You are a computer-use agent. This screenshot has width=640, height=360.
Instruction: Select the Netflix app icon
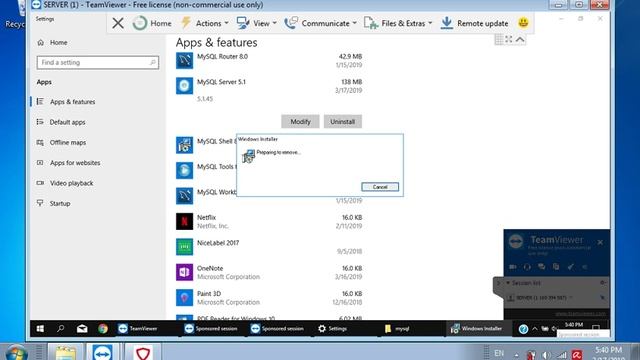(x=184, y=221)
